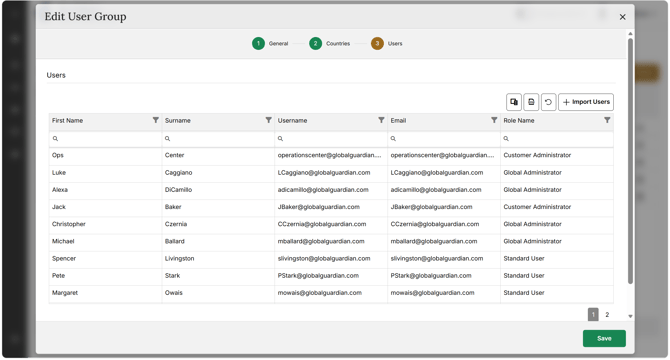Click the reset/refresh arrow icon
The height and width of the screenshot is (360, 670).
click(548, 102)
